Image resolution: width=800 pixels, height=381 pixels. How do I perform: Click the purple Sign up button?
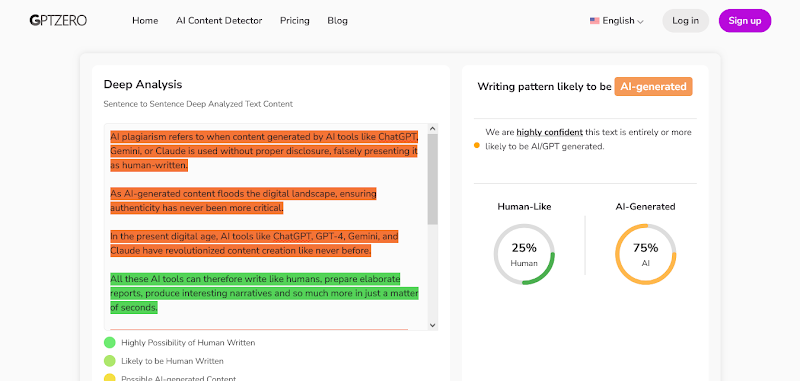click(x=745, y=21)
